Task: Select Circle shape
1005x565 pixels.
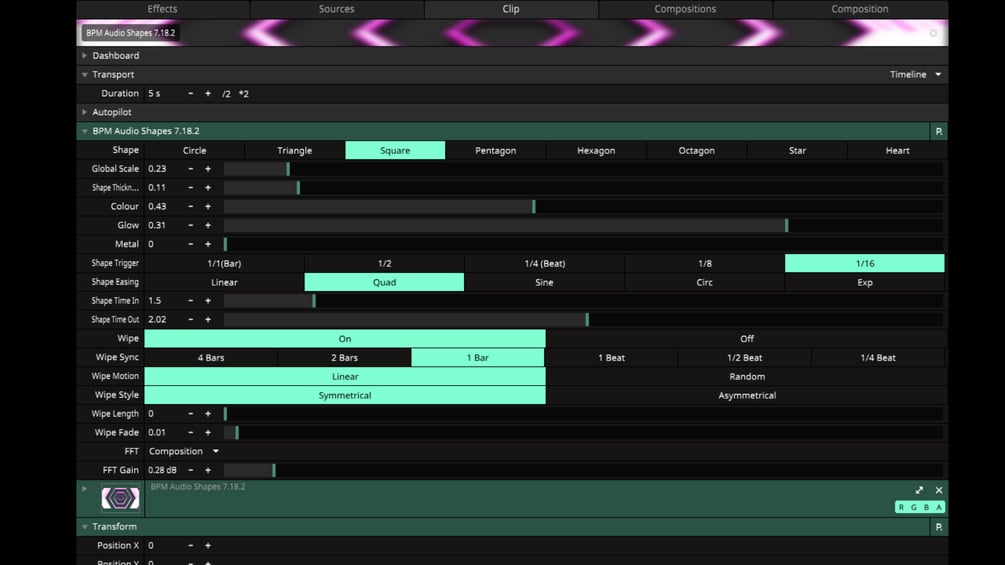Action: tap(194, 151)
